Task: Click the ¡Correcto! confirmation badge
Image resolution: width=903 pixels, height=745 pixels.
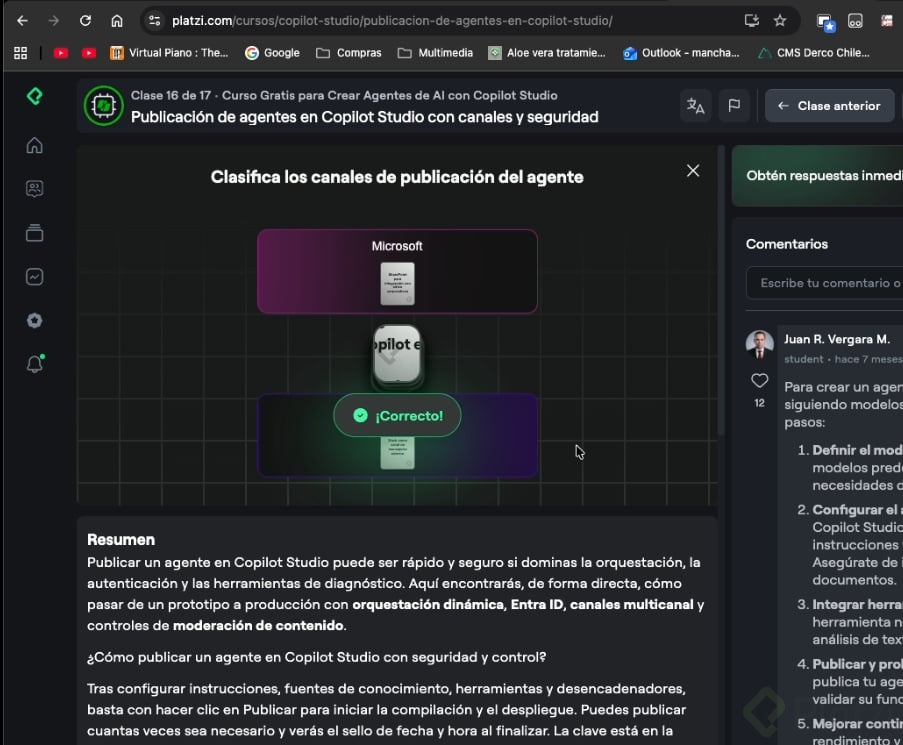Action: 397,416
